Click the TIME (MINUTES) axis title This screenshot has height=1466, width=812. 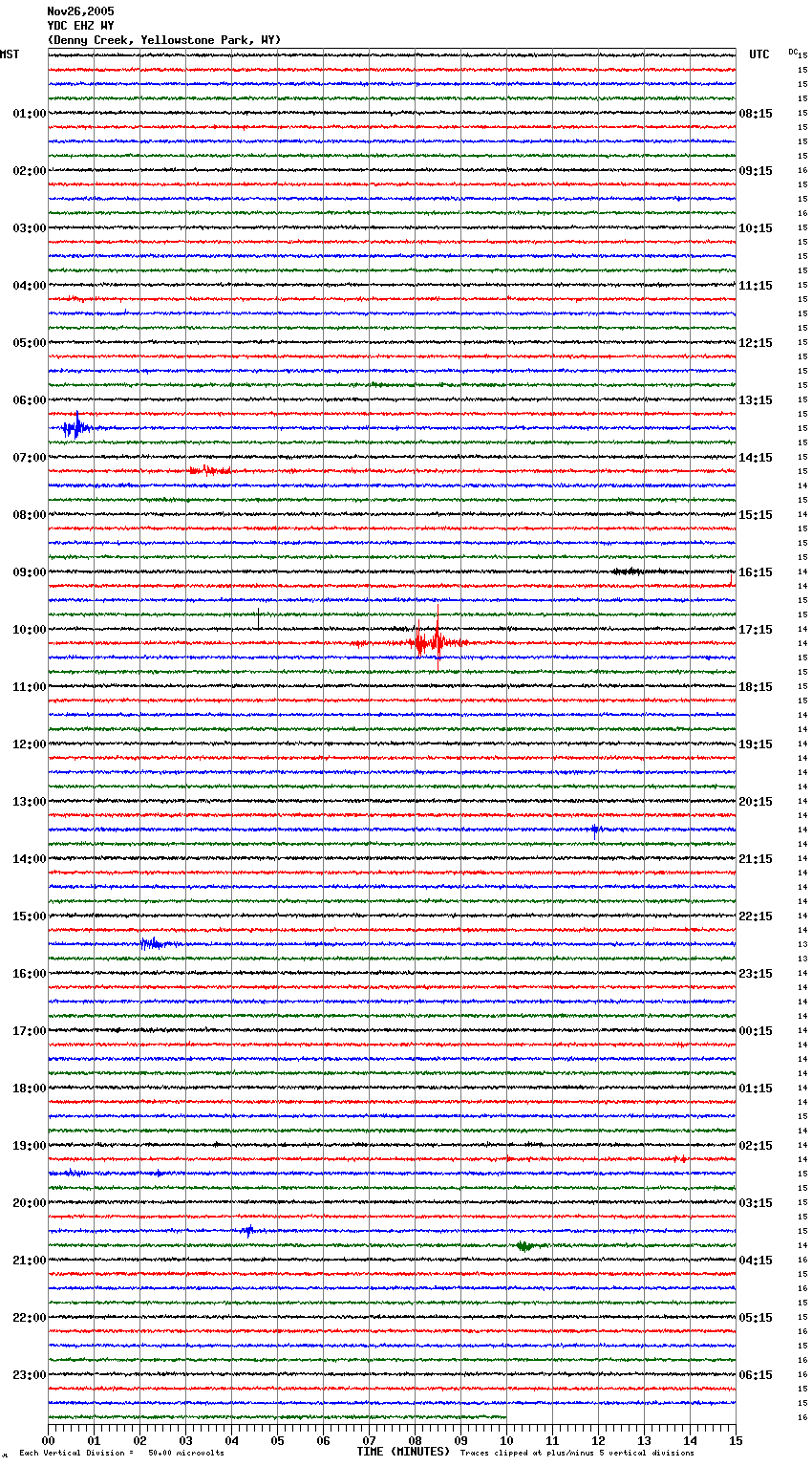[403, 1452]
